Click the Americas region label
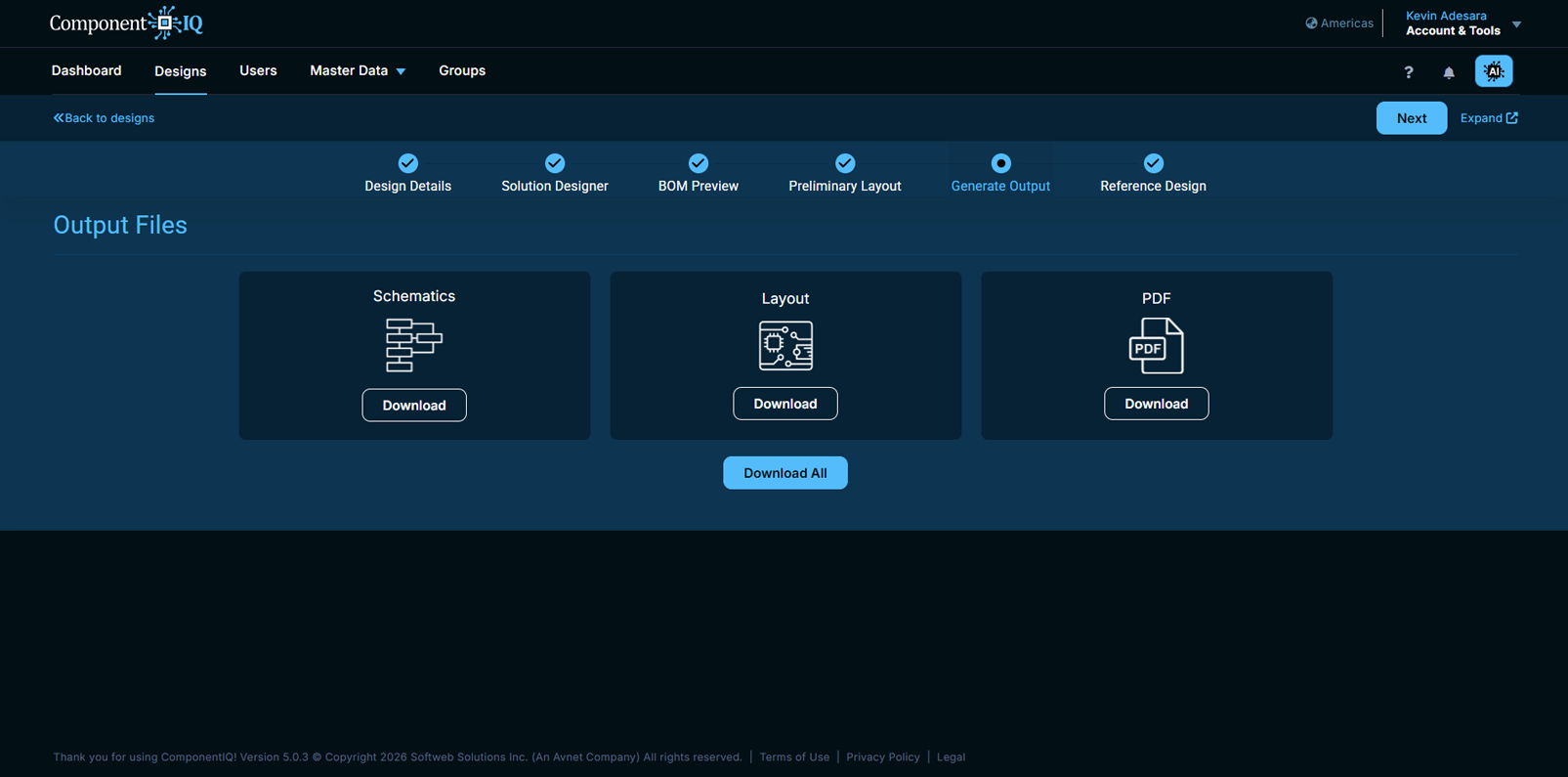The image size is (1568, 777). (1346, 23)
